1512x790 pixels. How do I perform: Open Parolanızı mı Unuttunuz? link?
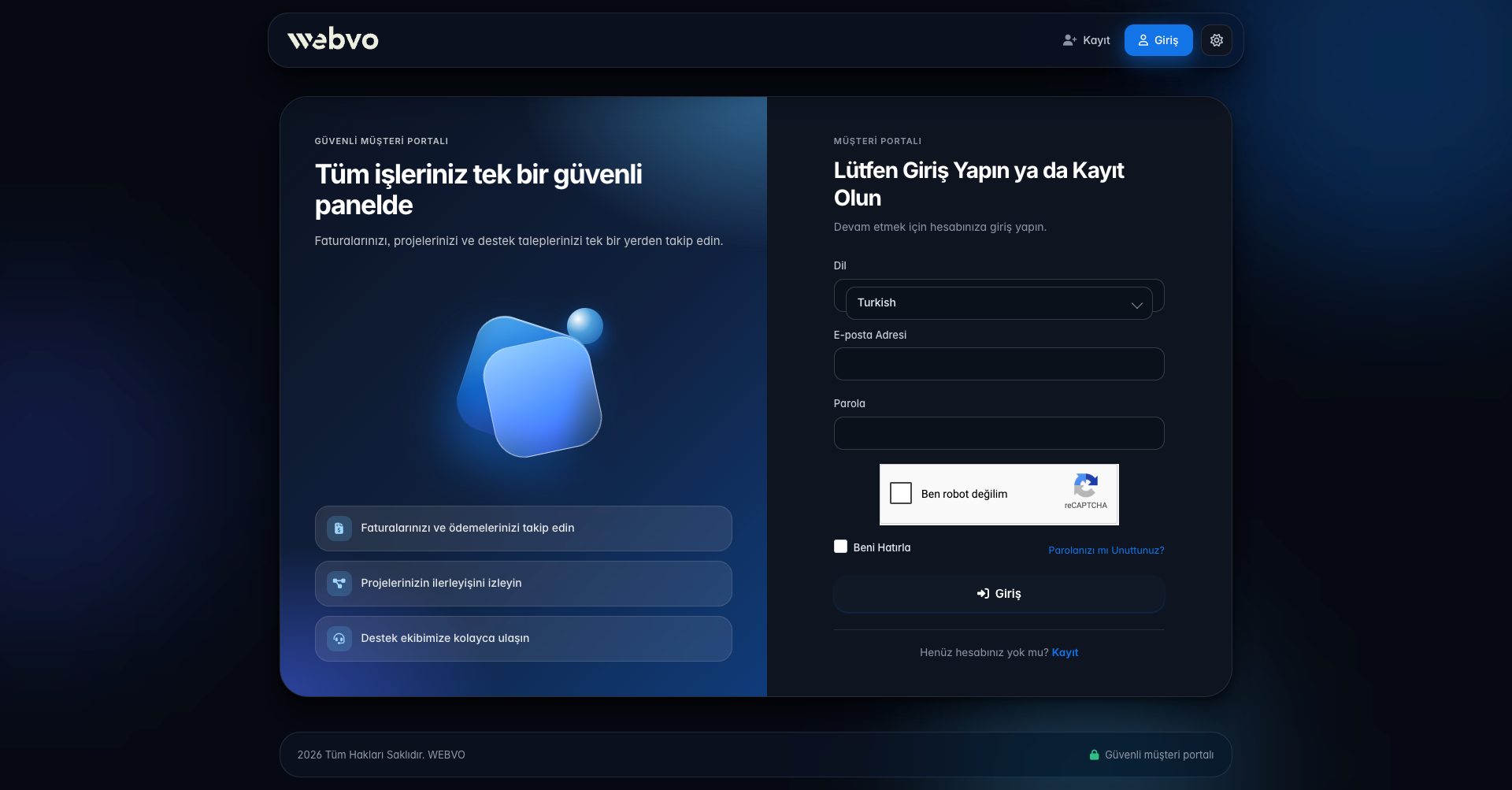click(1106, 551)
